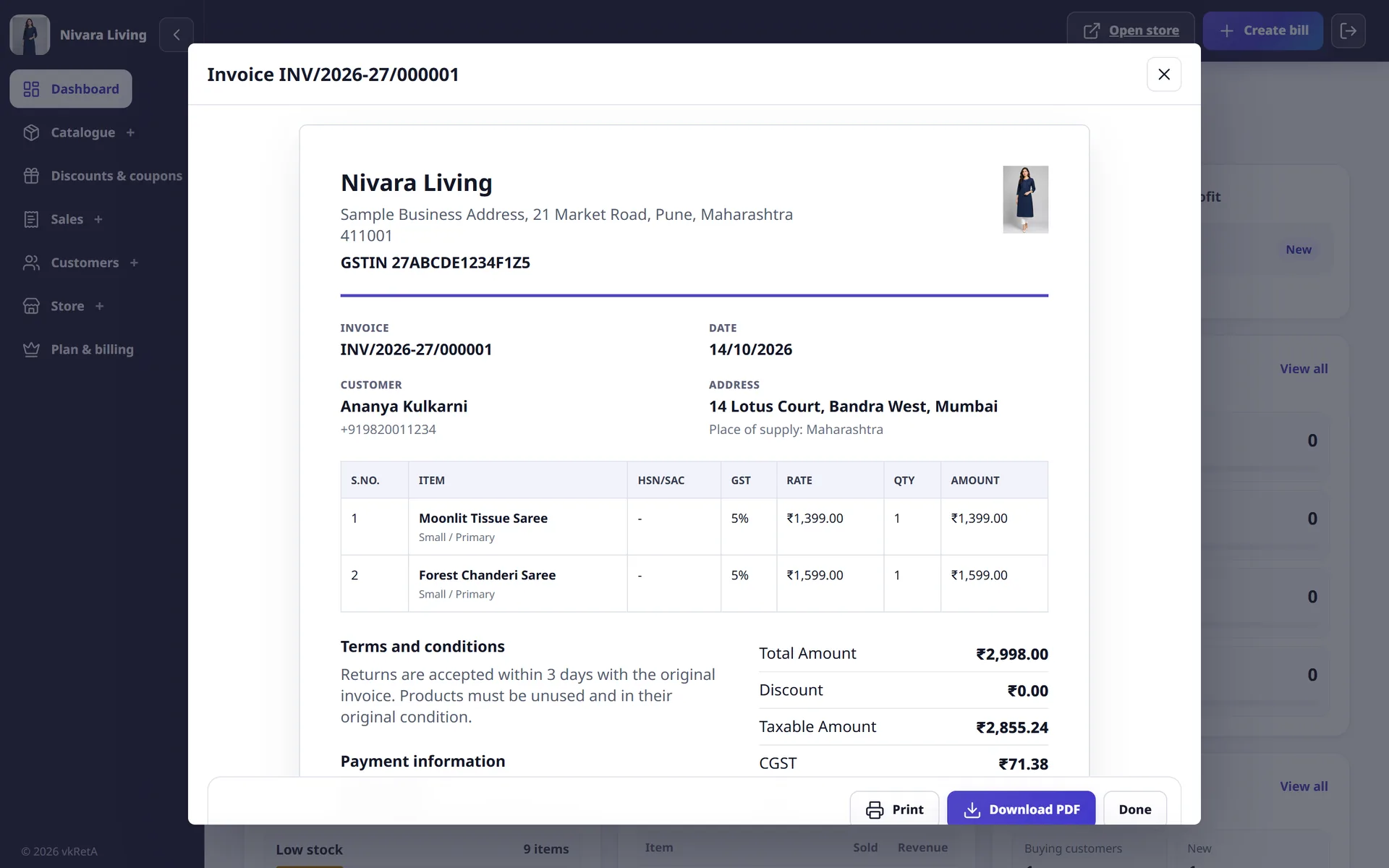This screenshot has width=1389, height=868.
Task: Open the Catalogue section
Action: pos(82,132)
